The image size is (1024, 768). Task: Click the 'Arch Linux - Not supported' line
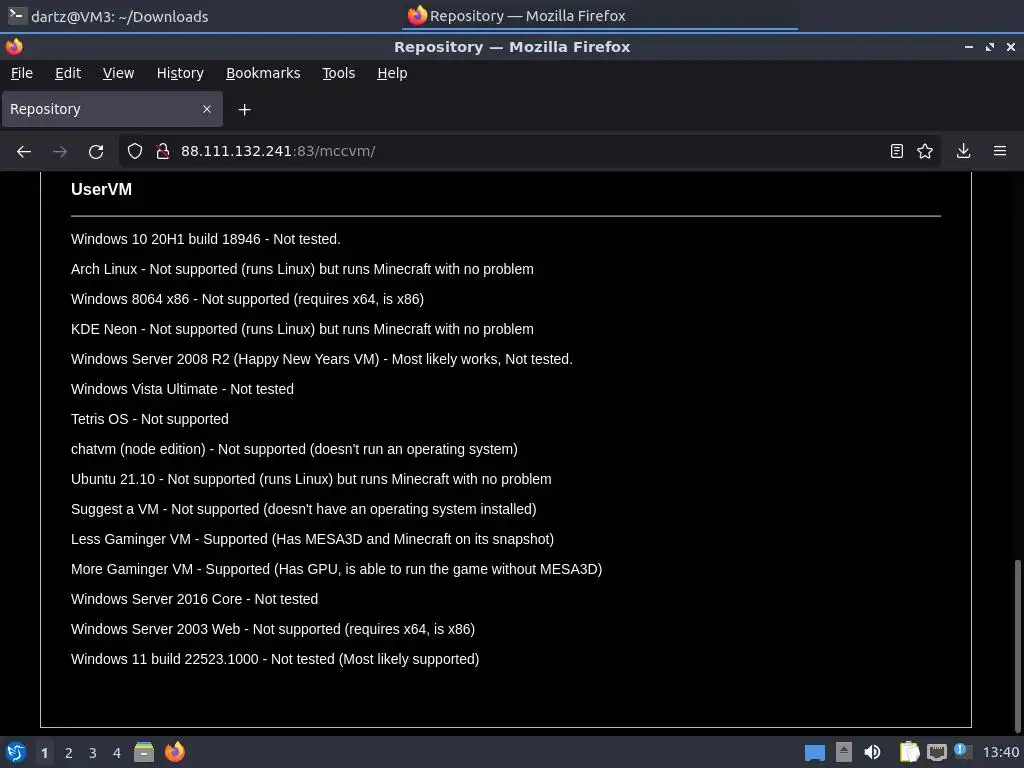click(302, 269)
